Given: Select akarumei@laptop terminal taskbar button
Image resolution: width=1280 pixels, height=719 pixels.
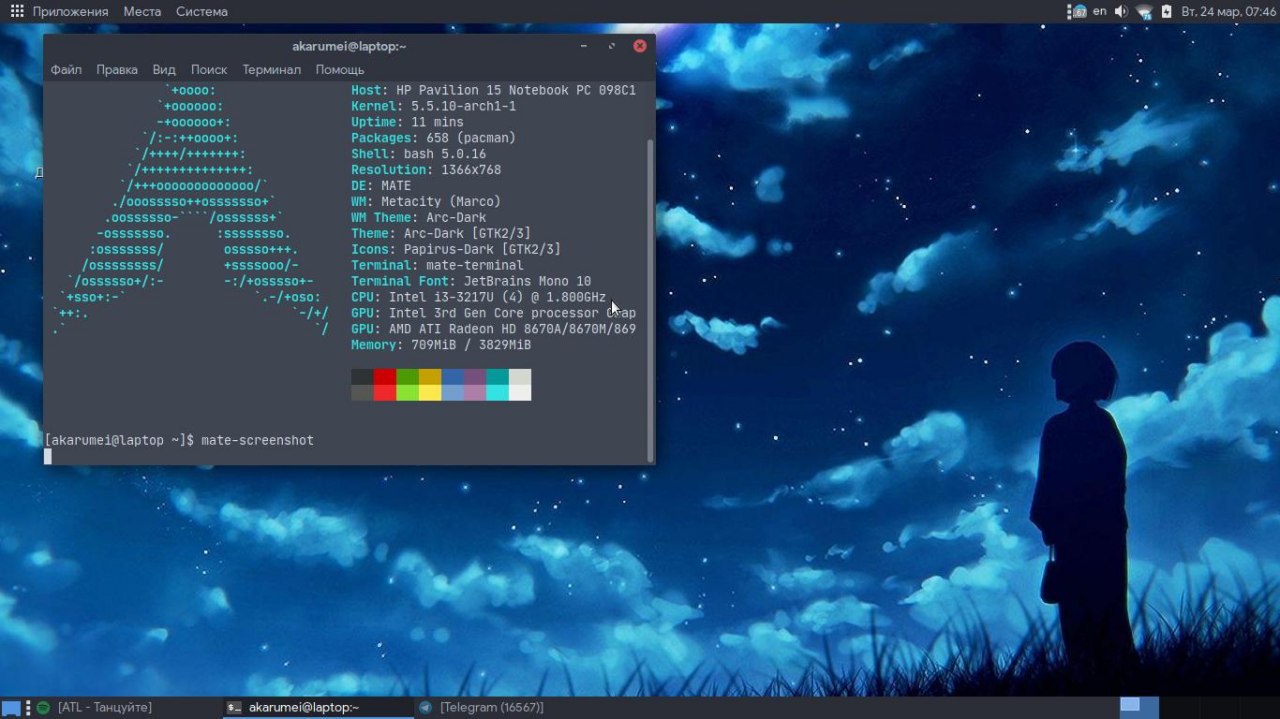Looking at the screenshot, I should pyautogui.click(x=317, y=708).
